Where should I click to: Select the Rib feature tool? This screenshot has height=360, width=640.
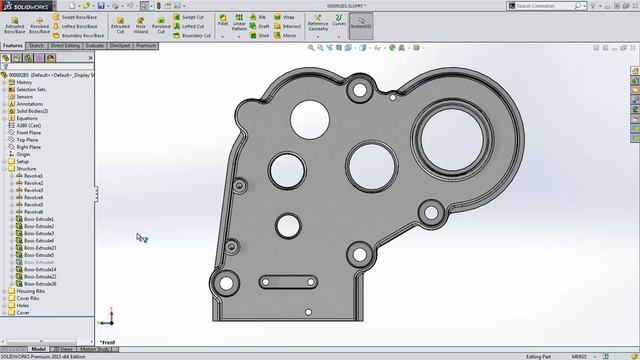(x=258, y=17)
